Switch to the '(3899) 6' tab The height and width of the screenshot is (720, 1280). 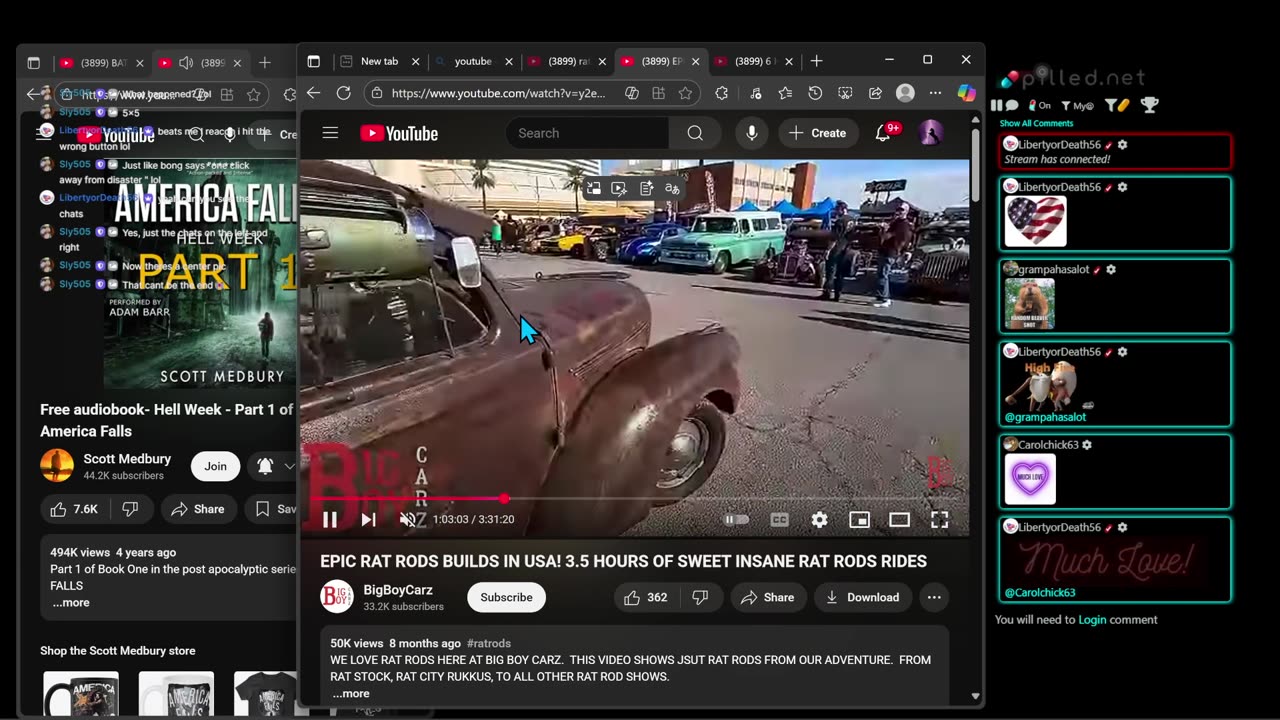point(754,61)
